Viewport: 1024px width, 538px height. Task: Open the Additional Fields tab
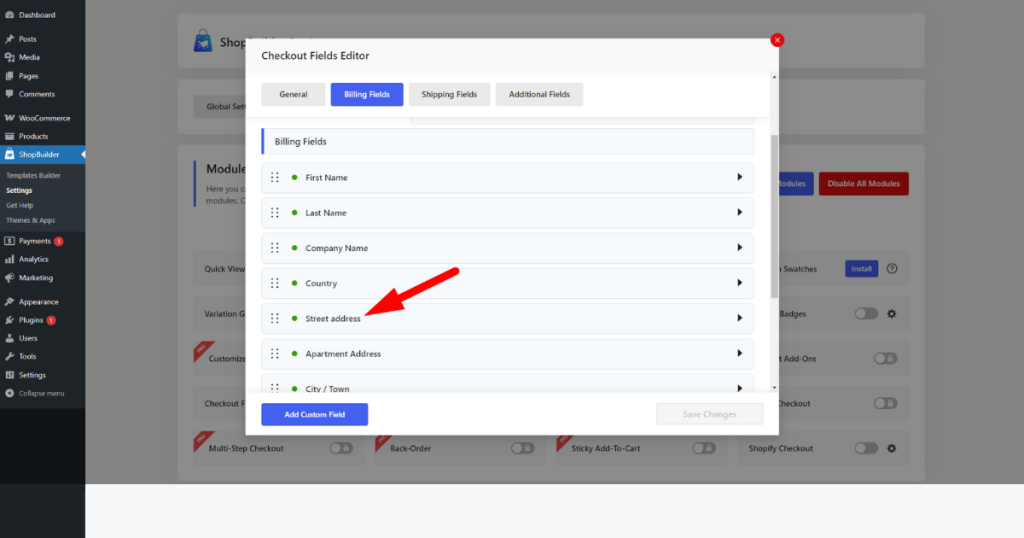click(x=539, y=95)
